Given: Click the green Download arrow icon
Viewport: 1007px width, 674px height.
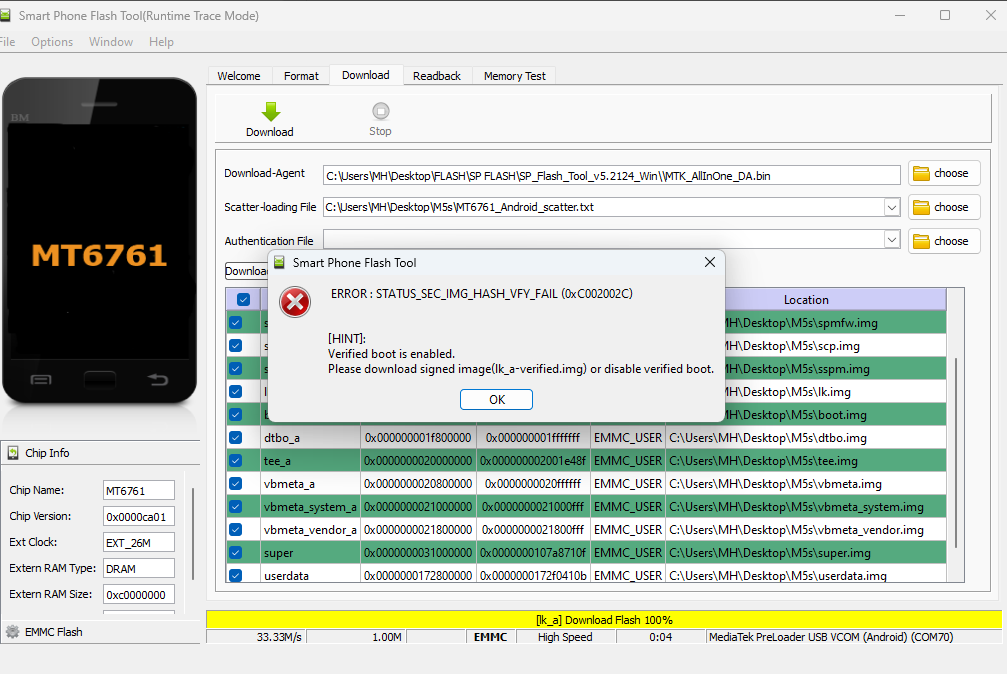Looking at the screenshot, I should pyautogui.click(x=271, y=112).
